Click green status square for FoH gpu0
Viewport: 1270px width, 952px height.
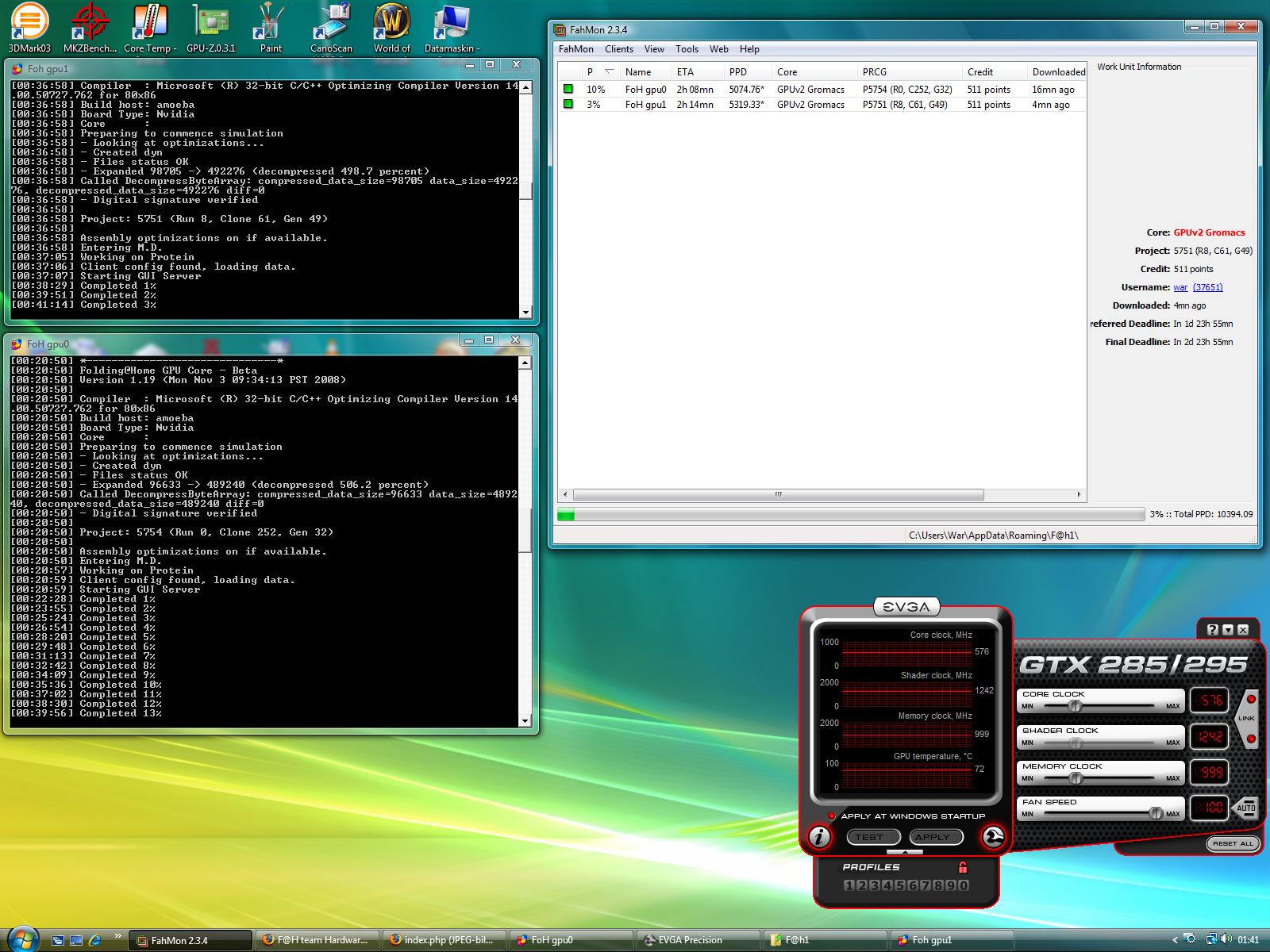click(x=568, y=89)
